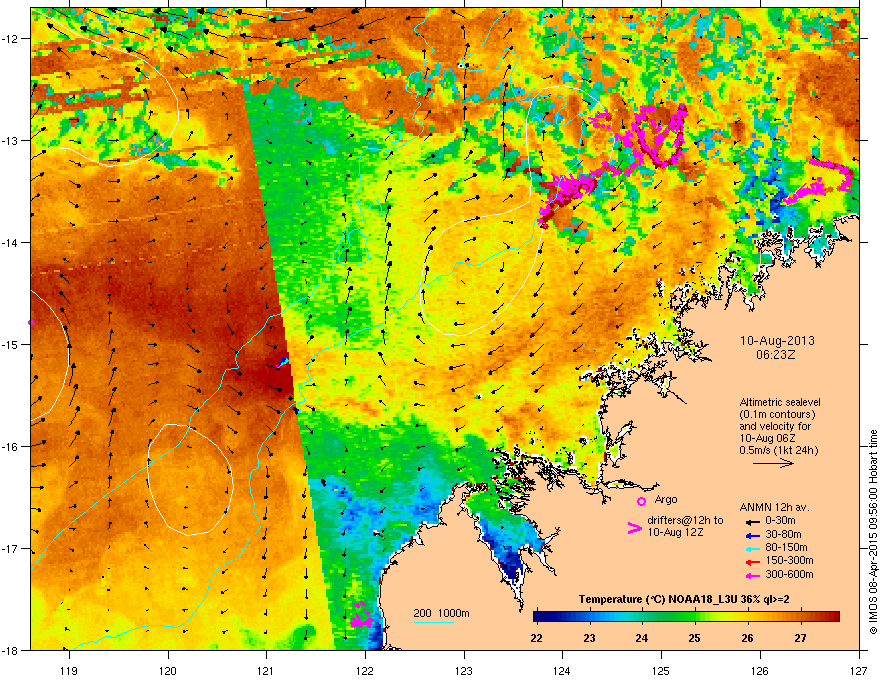Click the colorbar tick value 25
This screenshot has width=880, height=680.
coord(695,638)
